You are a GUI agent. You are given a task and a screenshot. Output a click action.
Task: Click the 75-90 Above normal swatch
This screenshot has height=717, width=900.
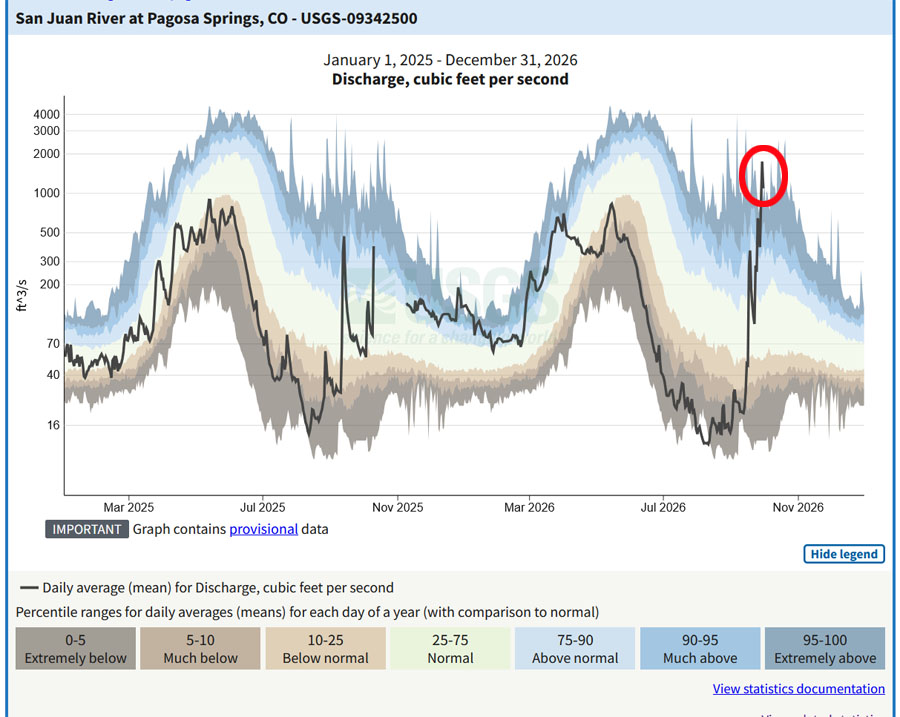pyautogui.click(x=575, y=649)
